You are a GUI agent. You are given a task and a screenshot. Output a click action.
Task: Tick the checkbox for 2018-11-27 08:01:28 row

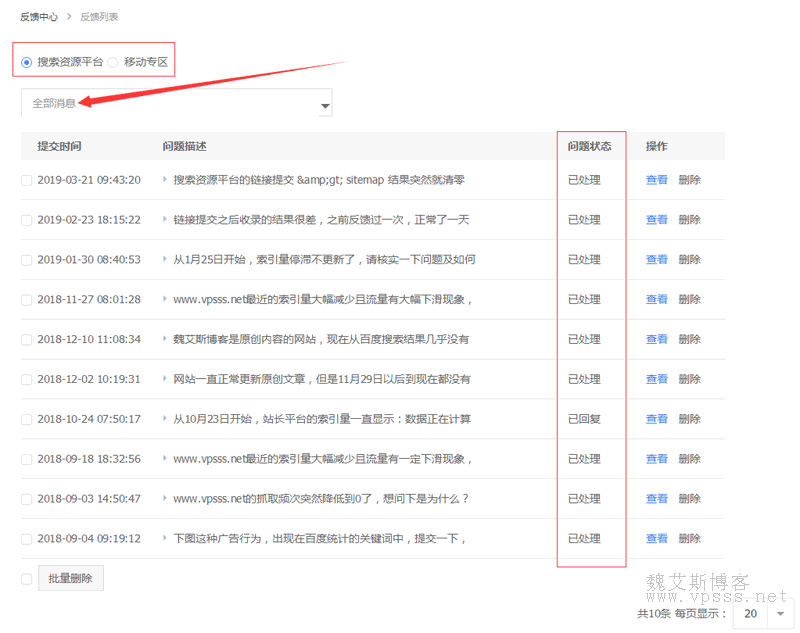[x=27, y=299]
